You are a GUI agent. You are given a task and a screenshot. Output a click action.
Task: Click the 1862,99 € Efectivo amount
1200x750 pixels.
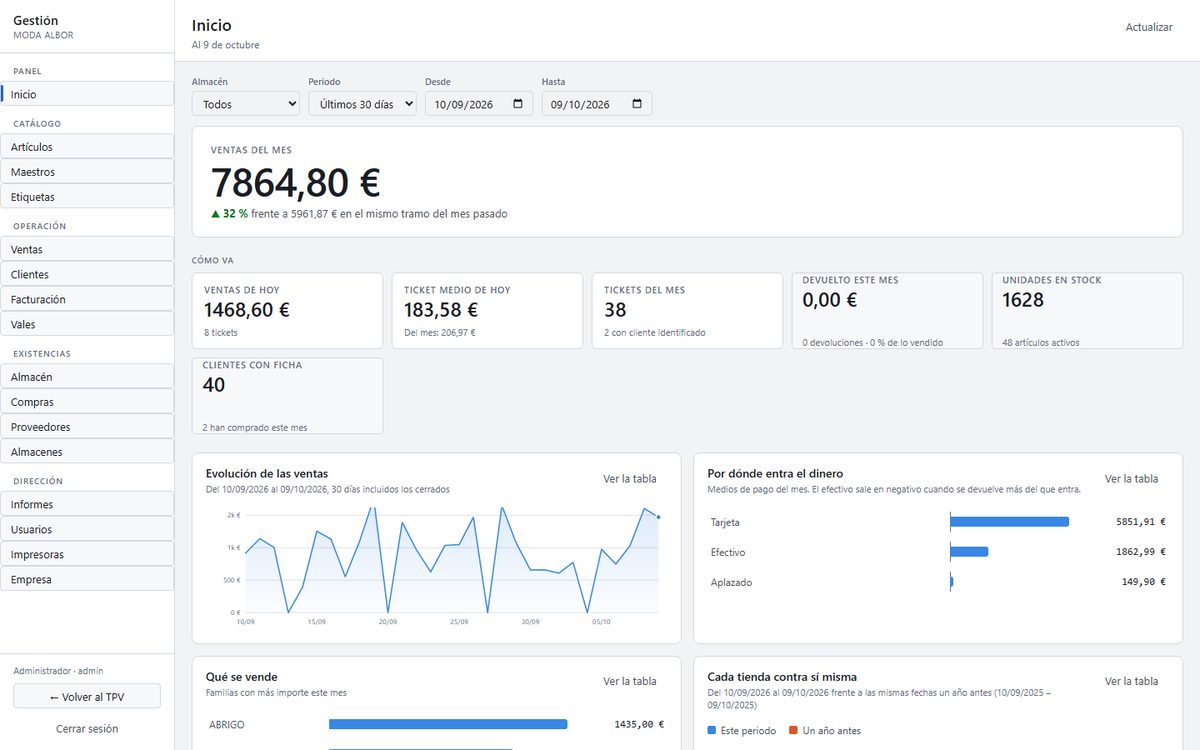tap(1141, 552)
